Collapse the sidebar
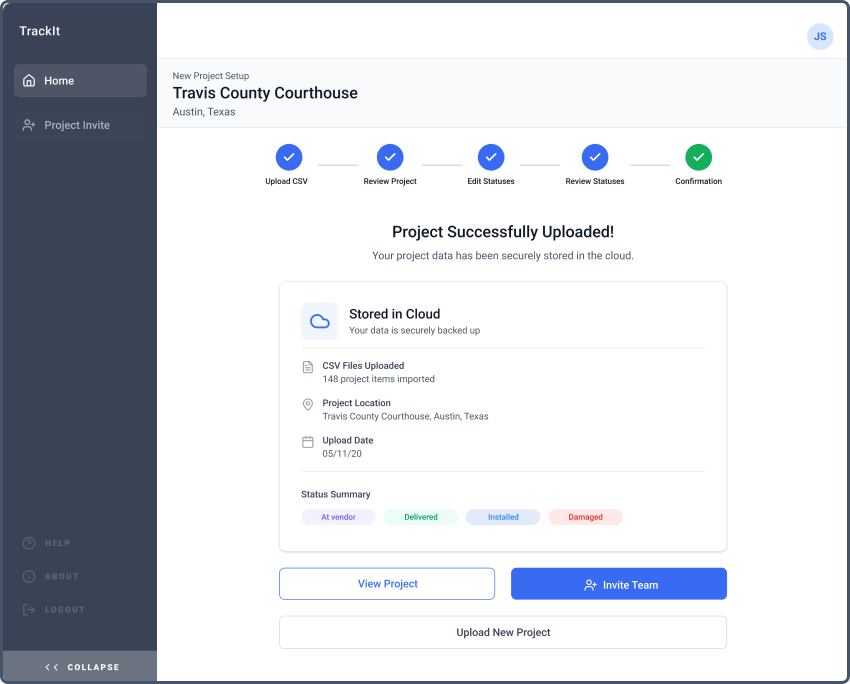 pos(80,667)
